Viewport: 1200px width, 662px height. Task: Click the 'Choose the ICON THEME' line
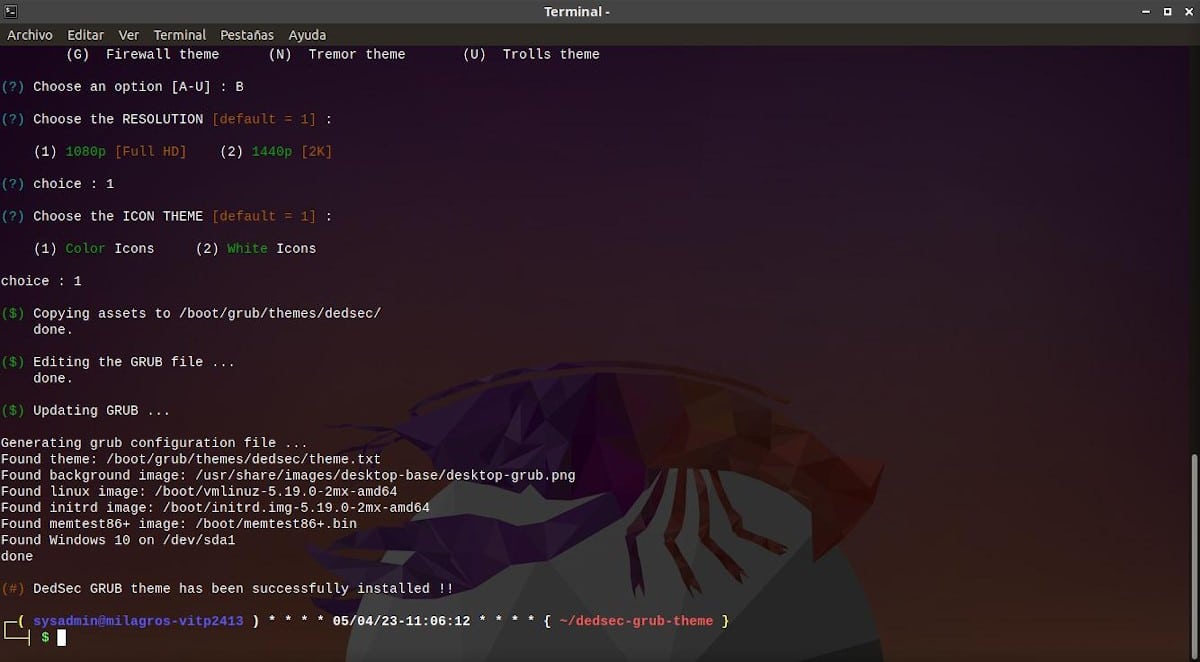[166, 216]
